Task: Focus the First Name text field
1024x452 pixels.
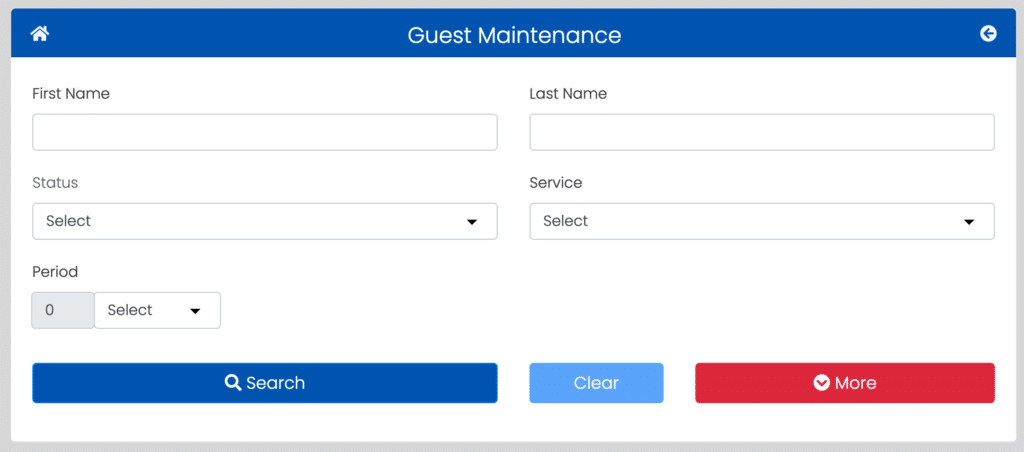Action: point(264,133)
